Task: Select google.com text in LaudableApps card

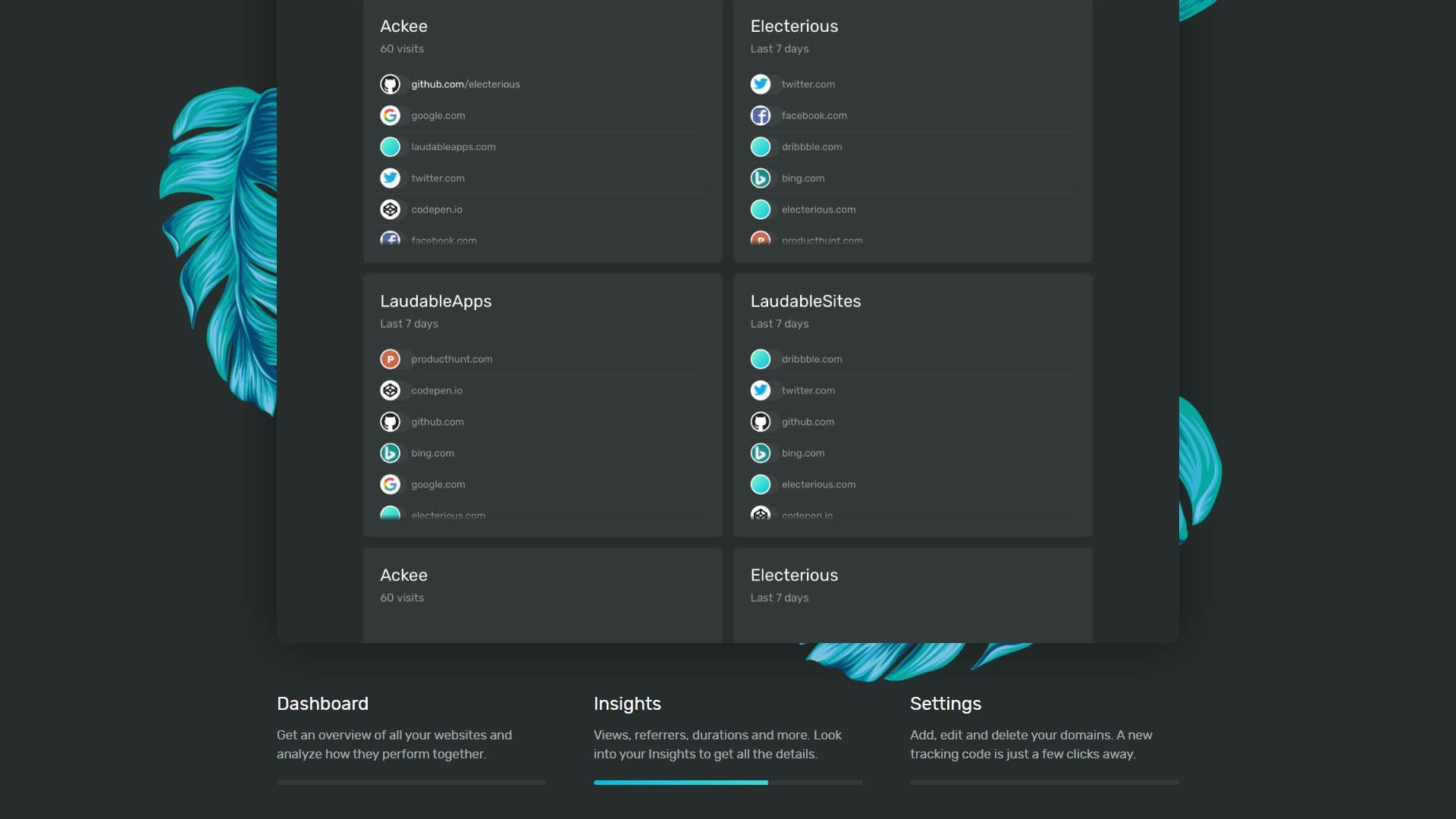Action: point(438,484)
